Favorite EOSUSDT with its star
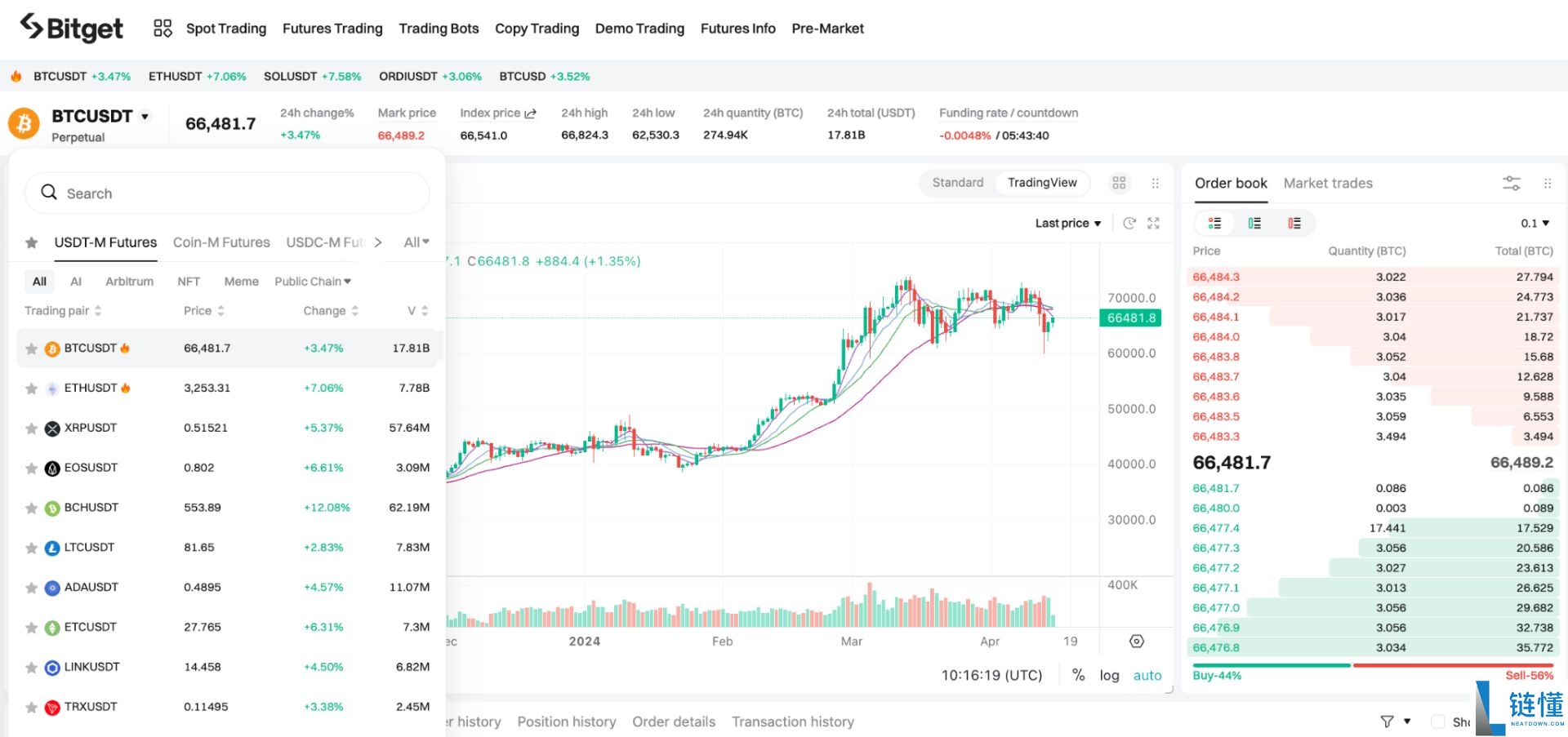The width and height of the screenshot is (1568, 737). pos(31,468)
